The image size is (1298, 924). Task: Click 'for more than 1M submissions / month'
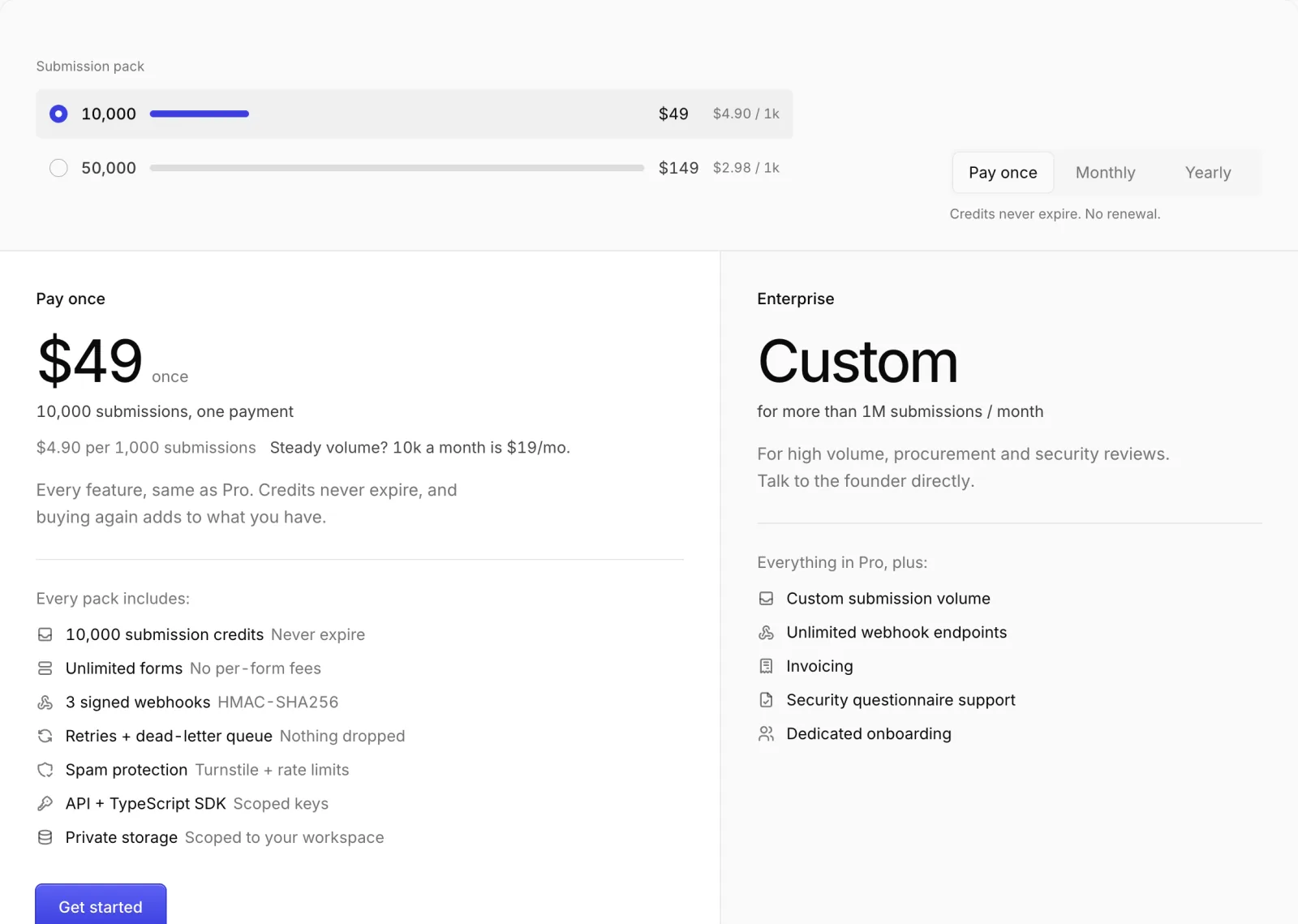click(900, 412)
